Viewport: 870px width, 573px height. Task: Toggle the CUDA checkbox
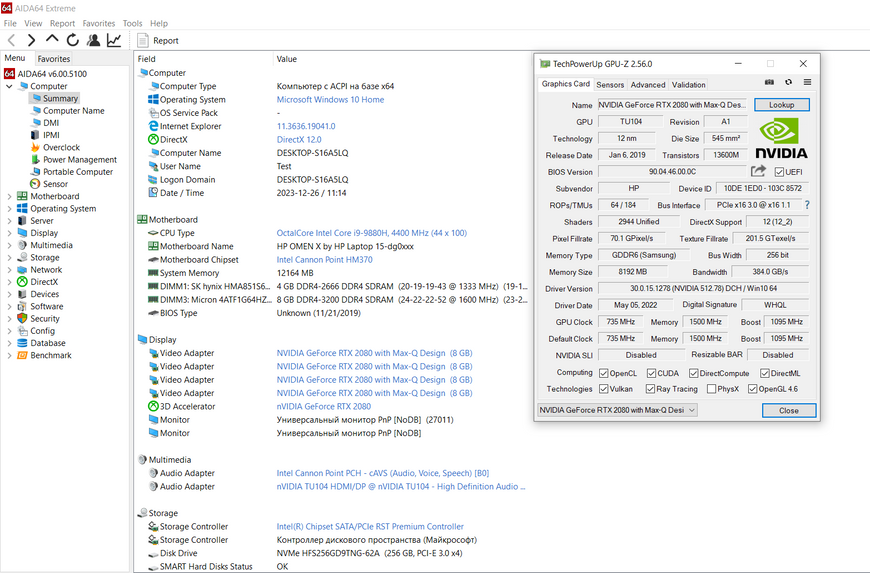coord(651,373)
